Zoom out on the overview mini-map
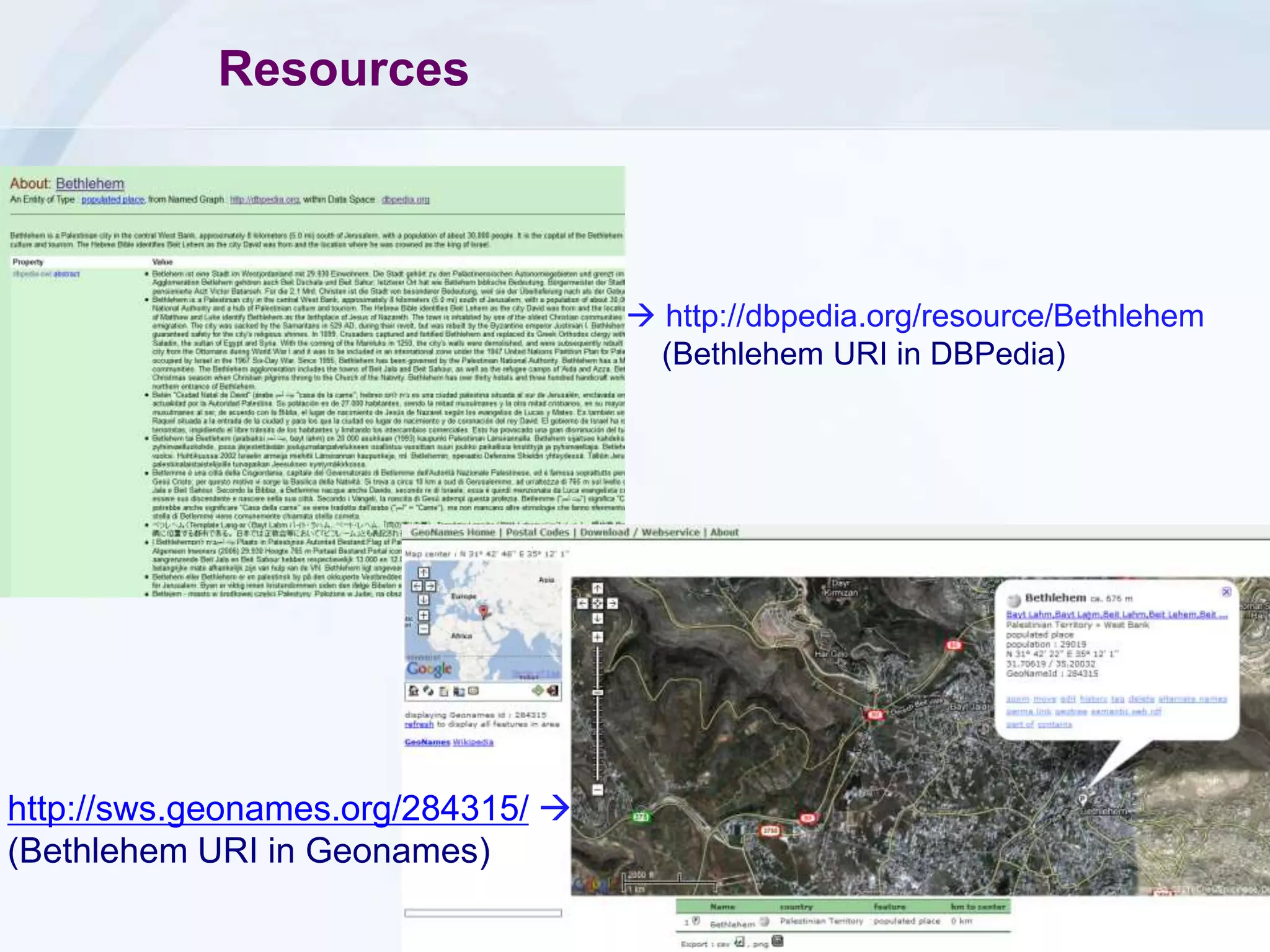 click(424, 628)
